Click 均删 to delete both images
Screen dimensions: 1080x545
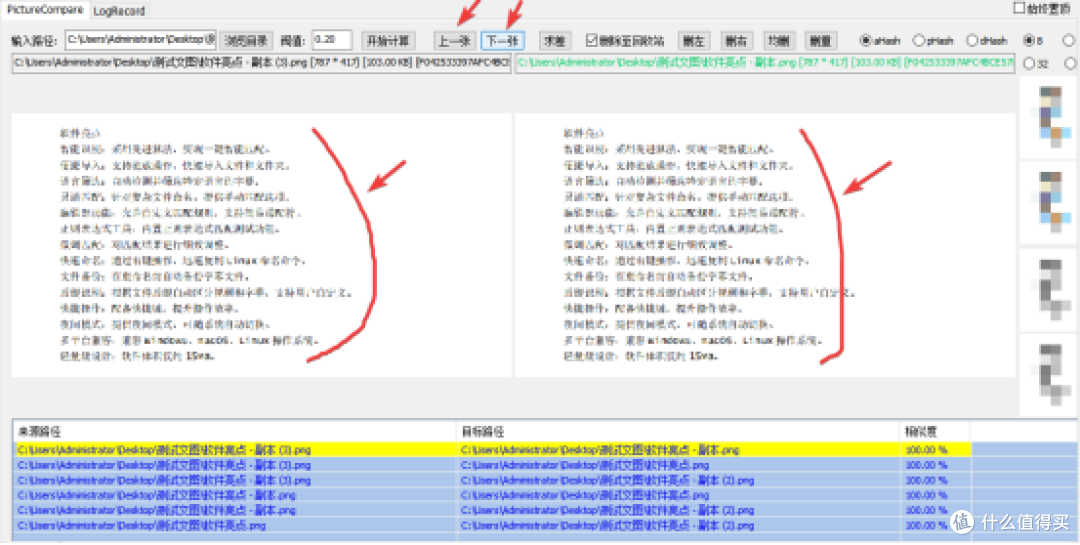pyautogui.click(x=778, y=41)
